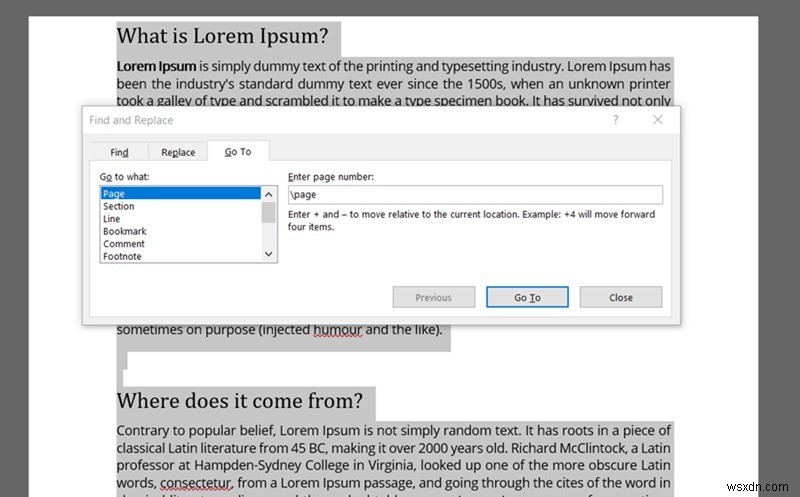Select Footnote list entry
The image size is (800, 497).
[181, 256]
